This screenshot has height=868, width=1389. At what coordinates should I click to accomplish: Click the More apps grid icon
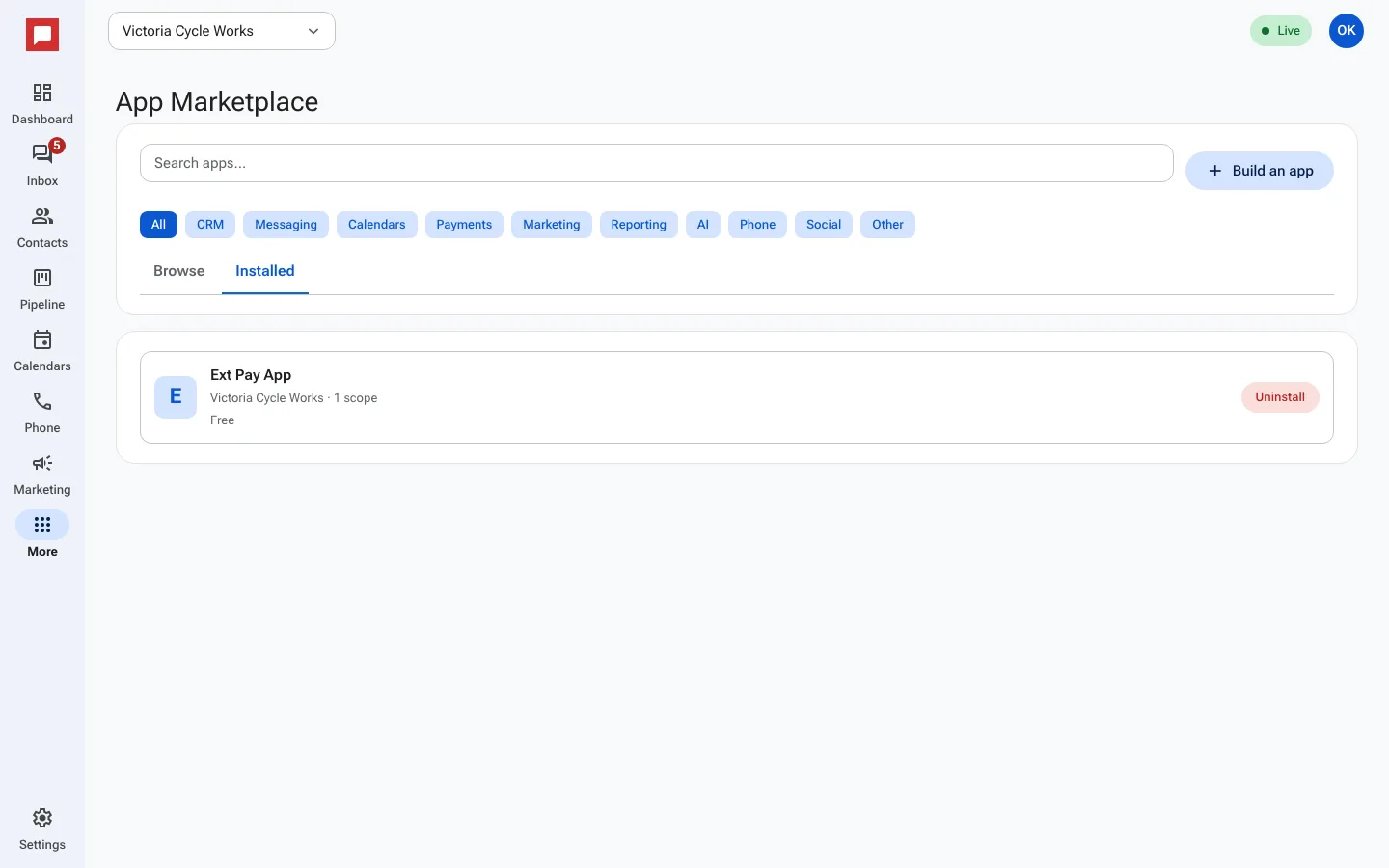[42, 525]
